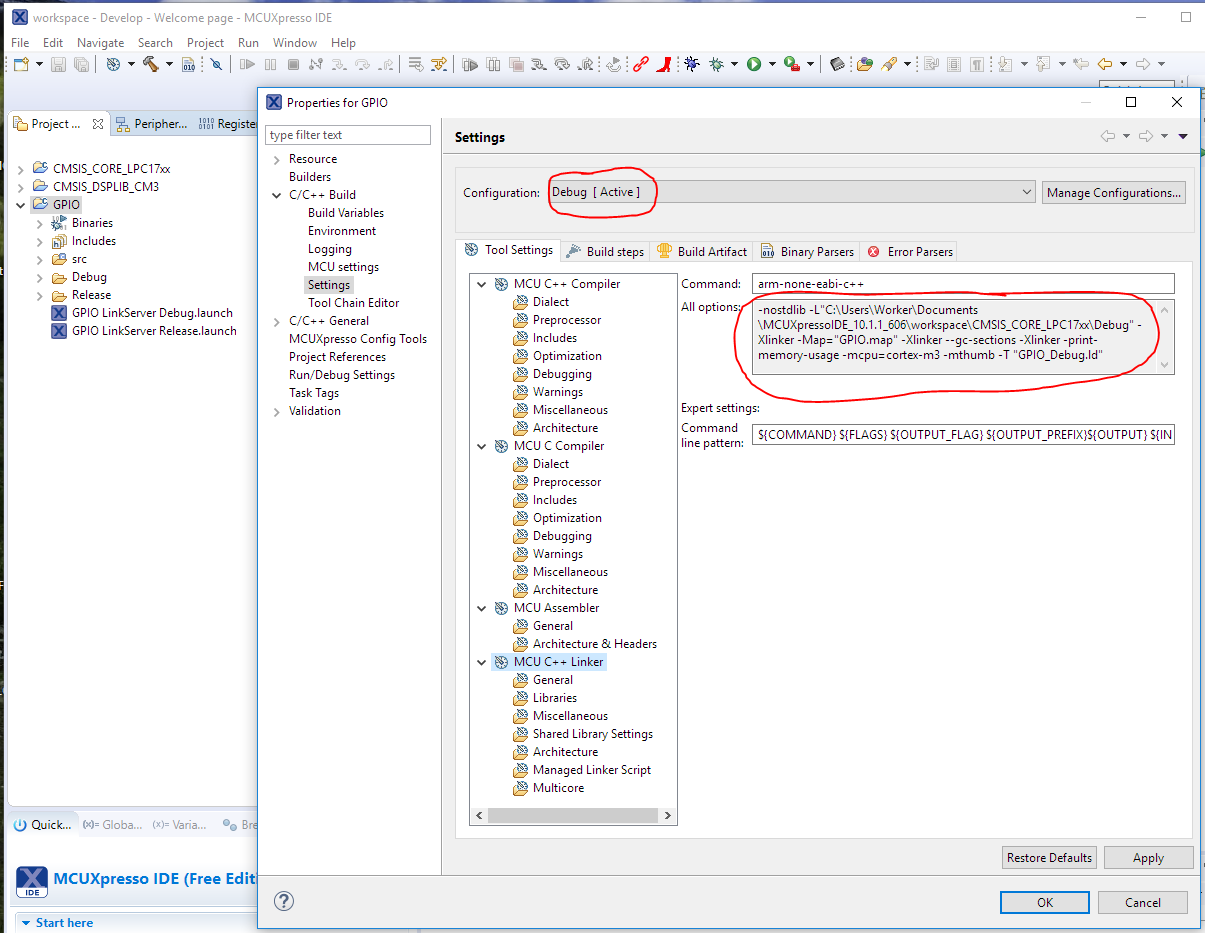
Task: Click the flashlight Search toolbar icon
Action: [x=888, y=64]
